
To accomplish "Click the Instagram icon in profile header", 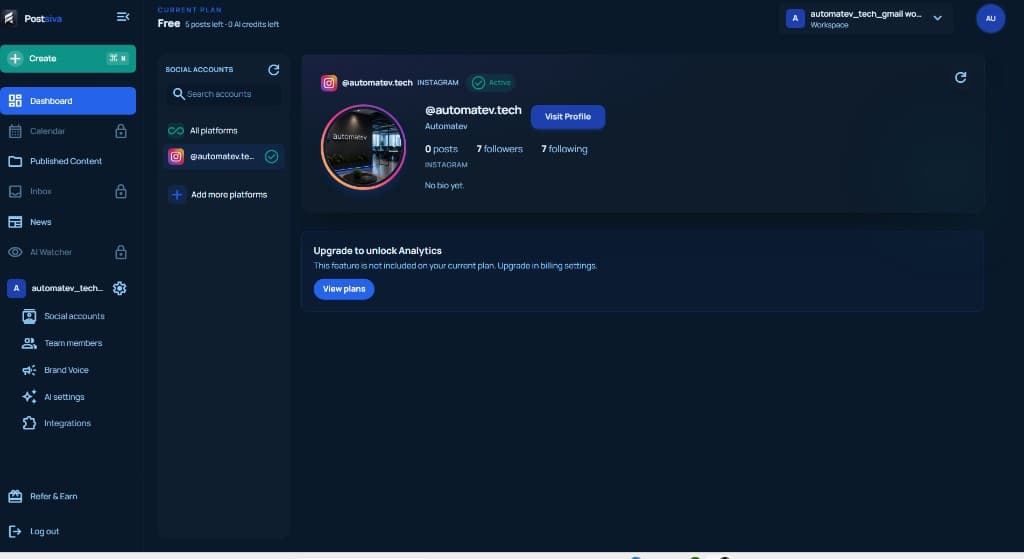I will point(329,83).
